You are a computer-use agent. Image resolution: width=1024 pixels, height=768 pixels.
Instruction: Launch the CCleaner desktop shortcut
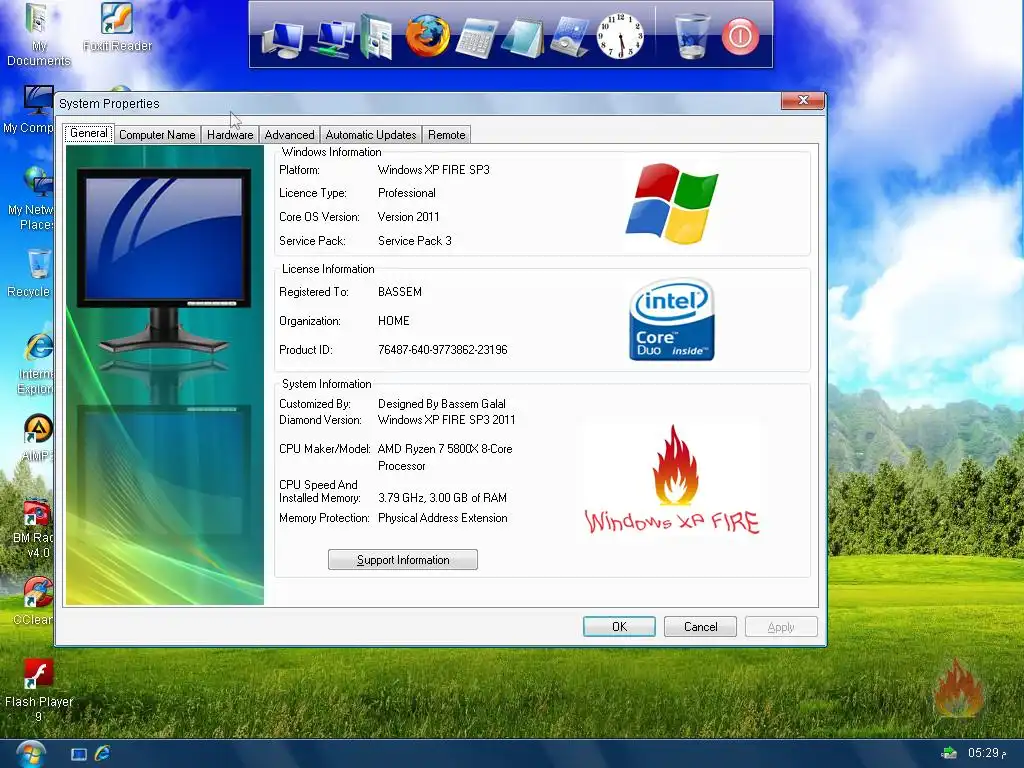[x=34, y=600]
